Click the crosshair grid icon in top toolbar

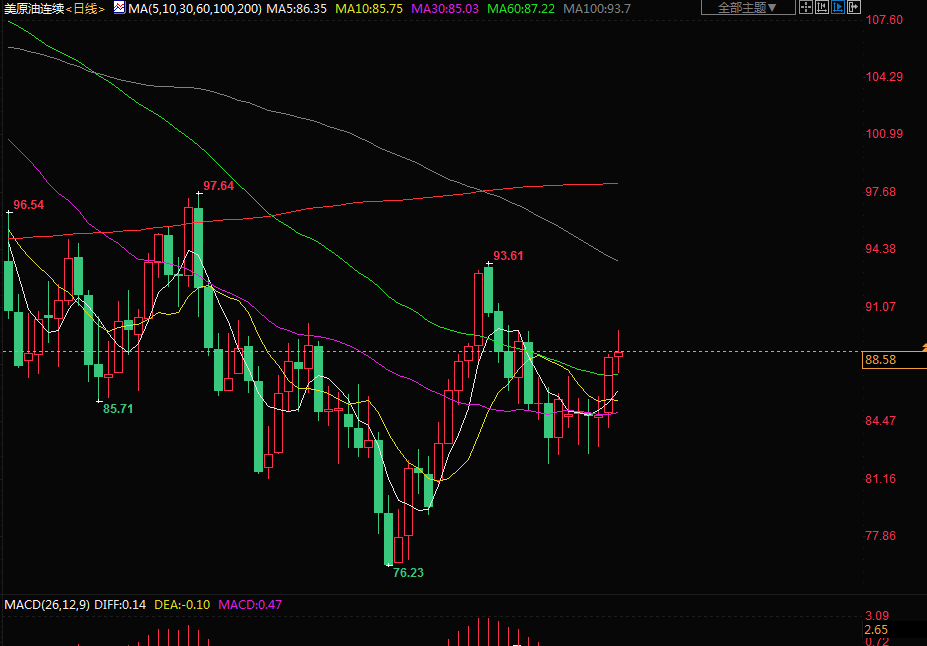pyautogui.click(x=806, y=8)
